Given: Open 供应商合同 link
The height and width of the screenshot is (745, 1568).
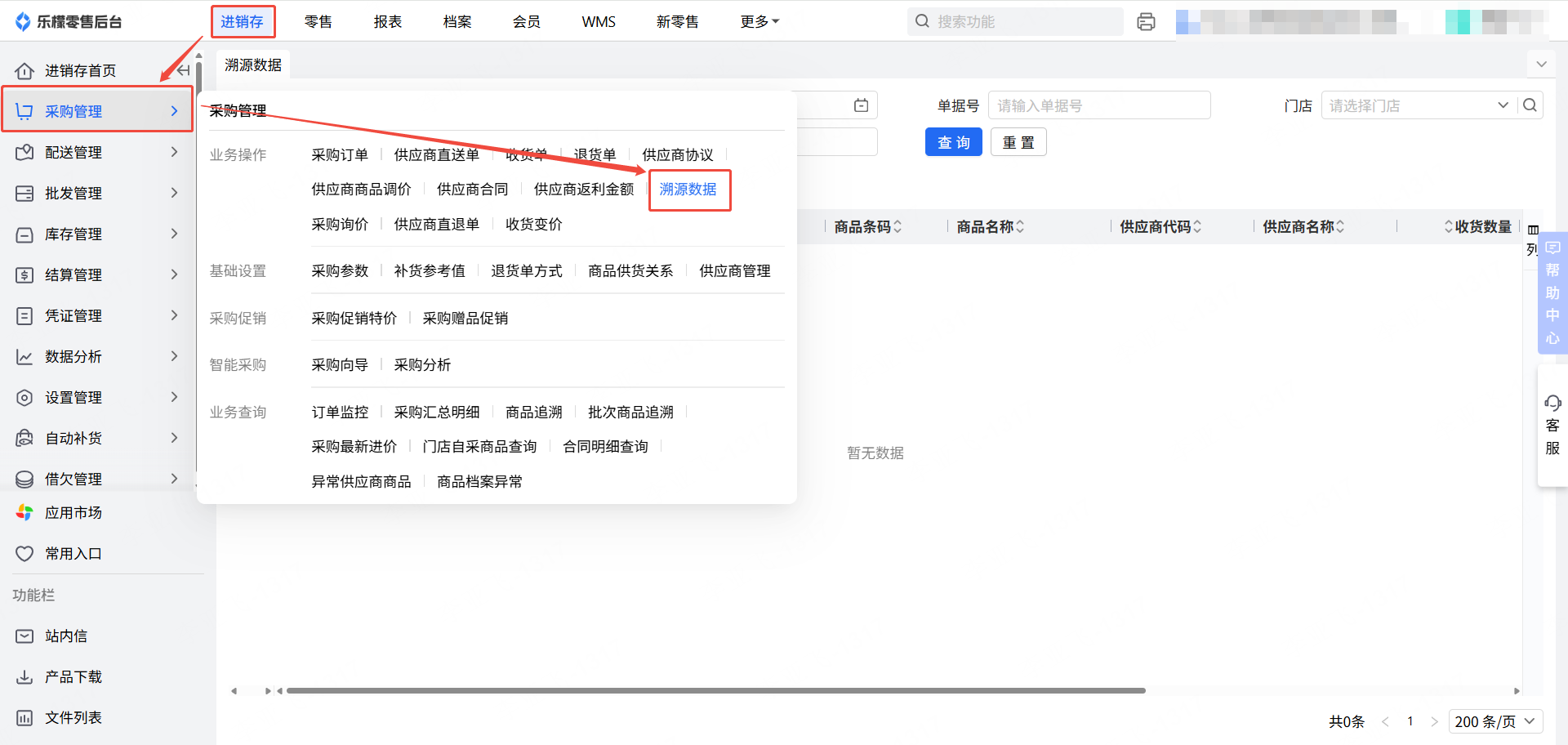Looking at the screenshot, I should (x=473, y=190).
